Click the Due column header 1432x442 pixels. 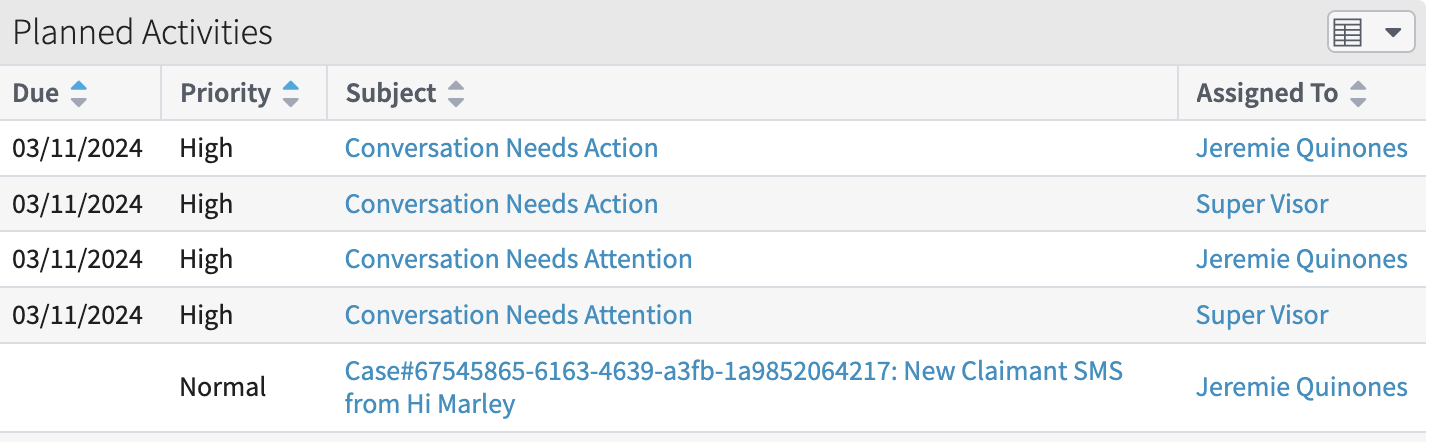pyautogui.click(x=36, y=94)
